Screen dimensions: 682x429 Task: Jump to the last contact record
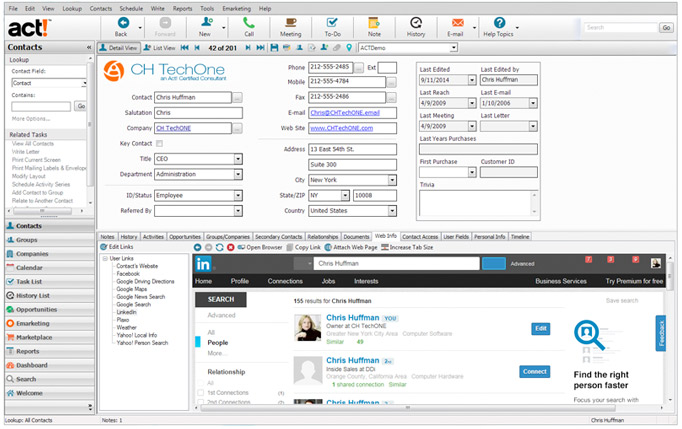pyautogui.click(x=261, y=48)
